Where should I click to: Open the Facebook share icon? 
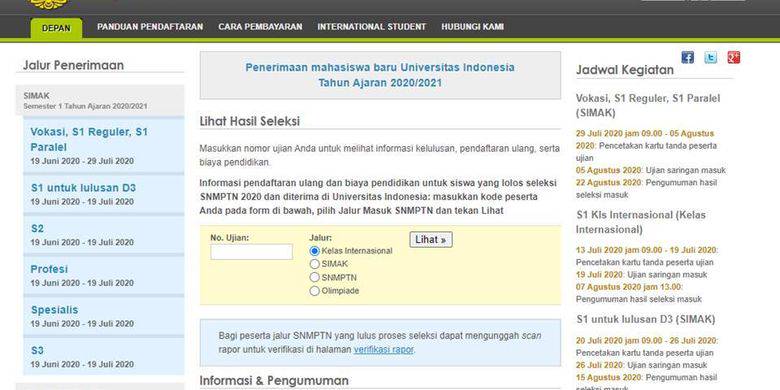coord(687,57)
